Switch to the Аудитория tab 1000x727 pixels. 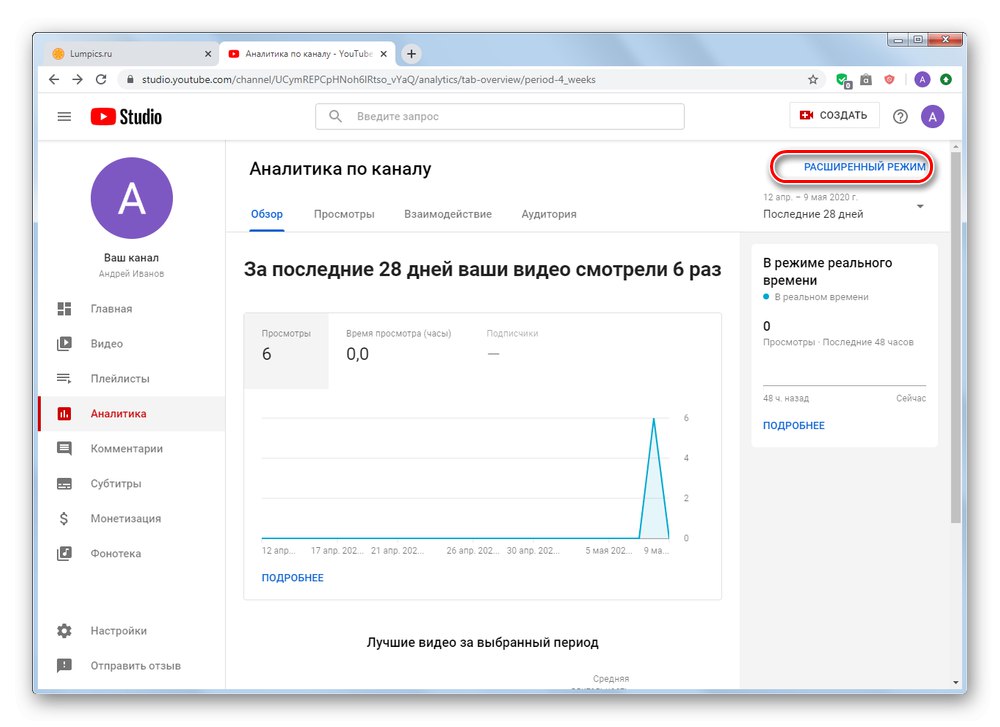pos(548,214)
